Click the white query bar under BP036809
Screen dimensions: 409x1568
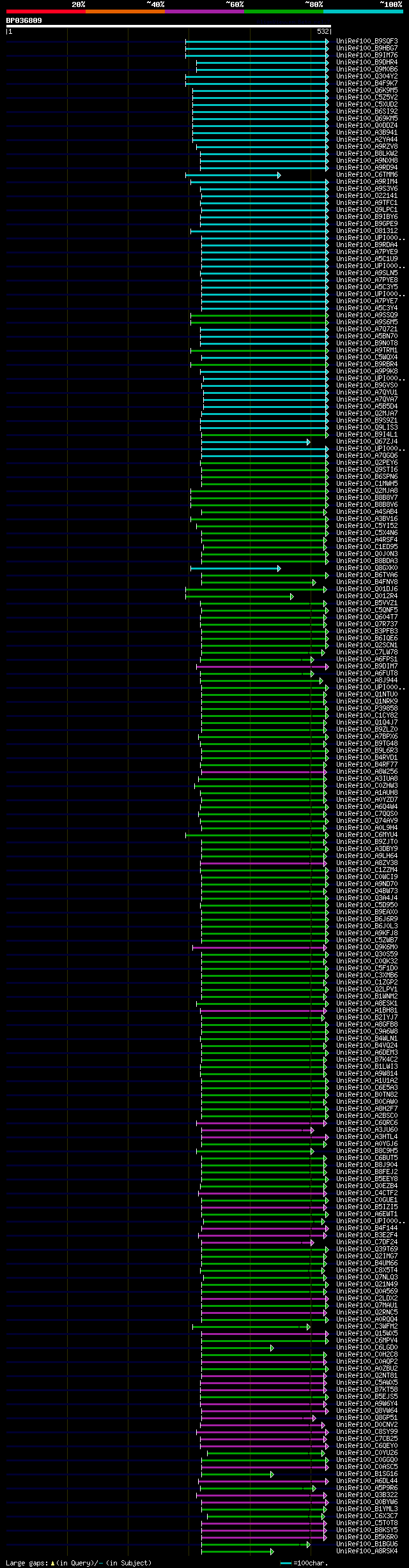(168, 26)
